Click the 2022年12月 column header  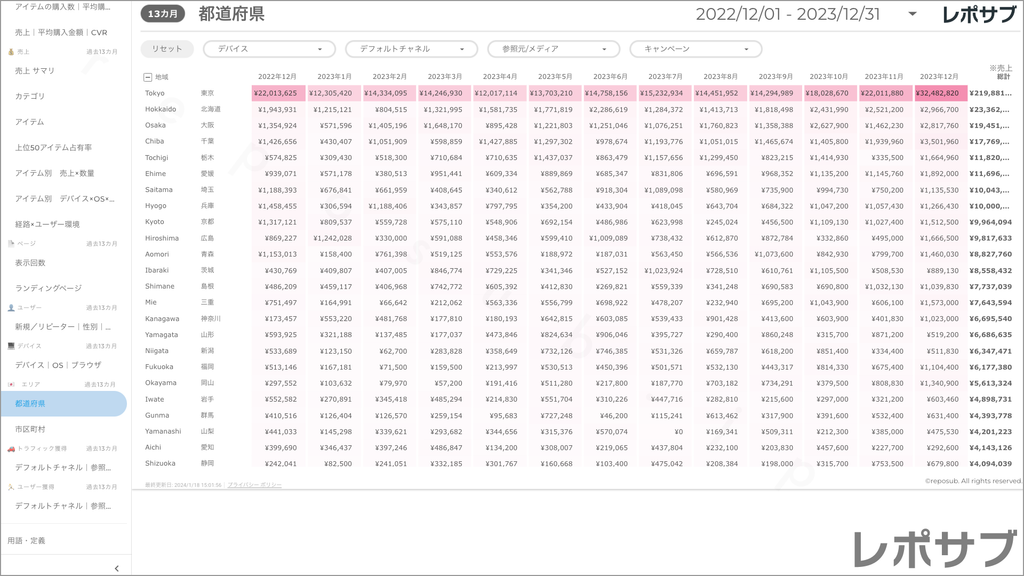[x=277, y=76]
